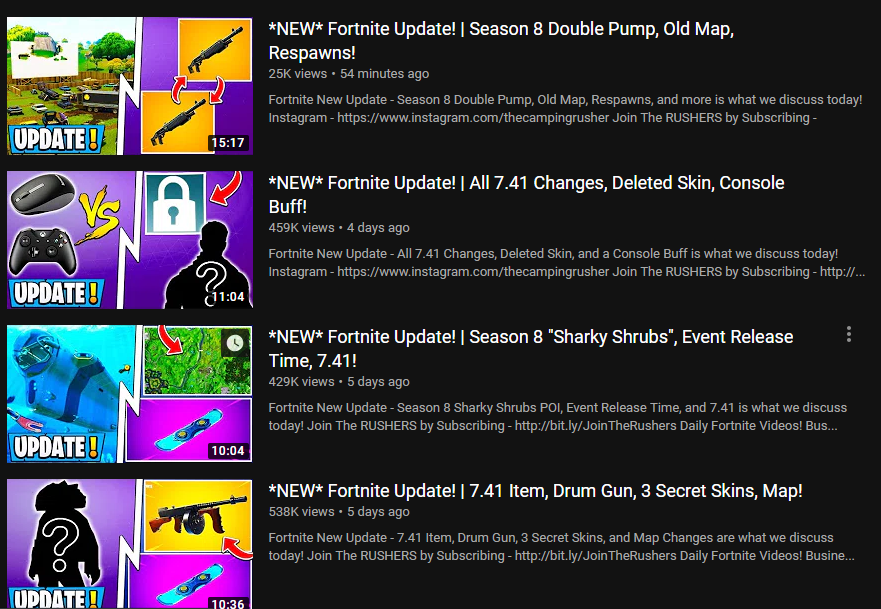Screen dimensions: 881x609
Task: Open the mouse vs controller thumbnail
Action: tap(130, 240)
